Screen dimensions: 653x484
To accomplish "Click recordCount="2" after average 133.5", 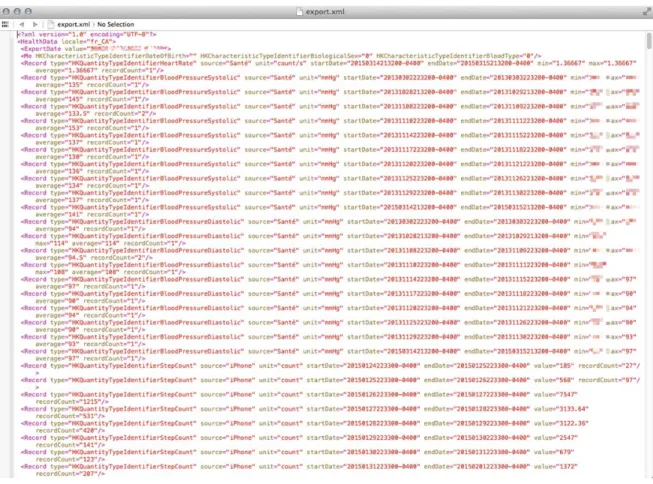I will (x=122, y=113).
